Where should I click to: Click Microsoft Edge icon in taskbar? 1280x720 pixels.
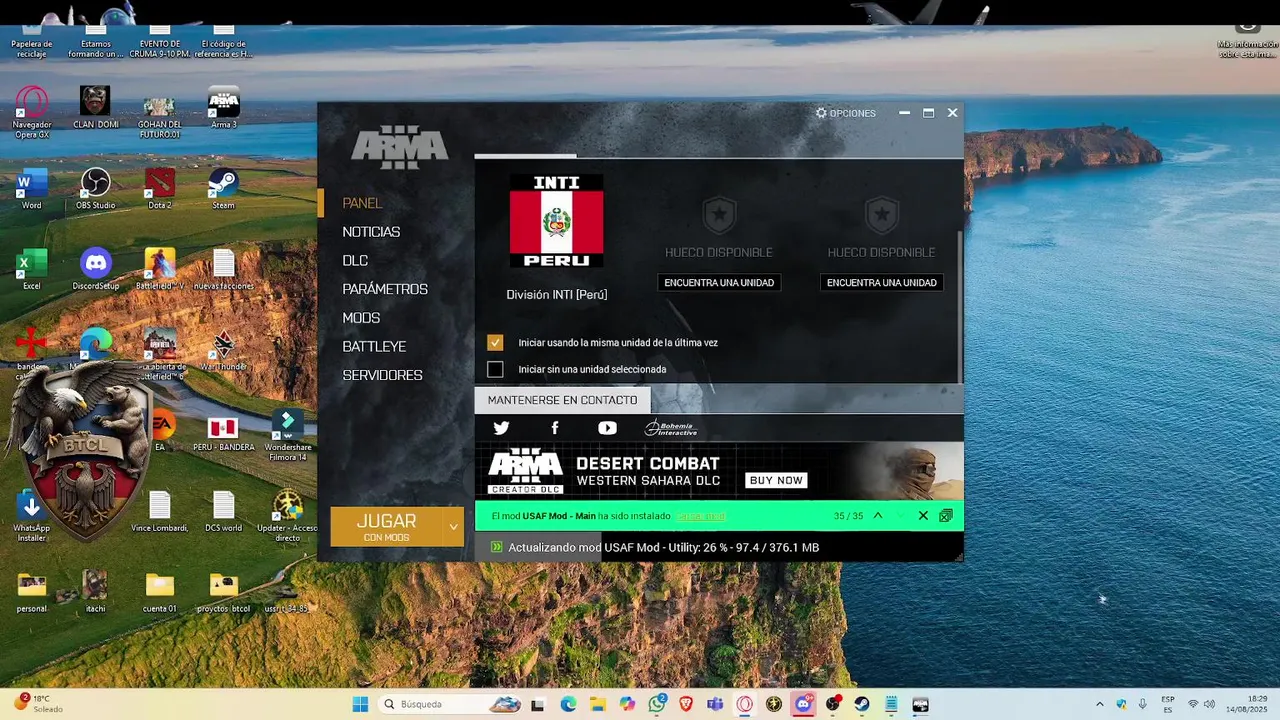click(x=569, y=704)
